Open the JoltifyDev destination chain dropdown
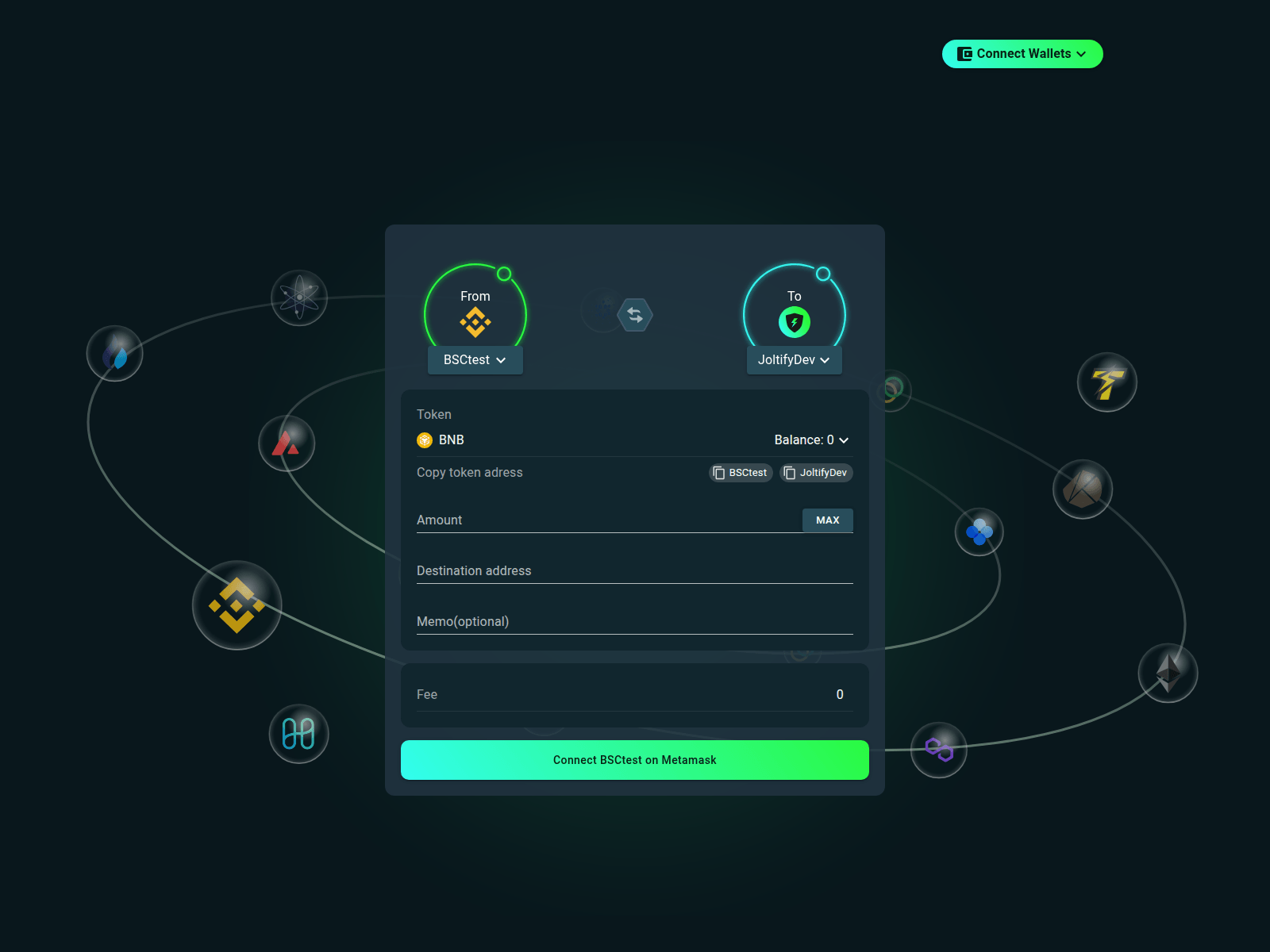 point(794,360)
